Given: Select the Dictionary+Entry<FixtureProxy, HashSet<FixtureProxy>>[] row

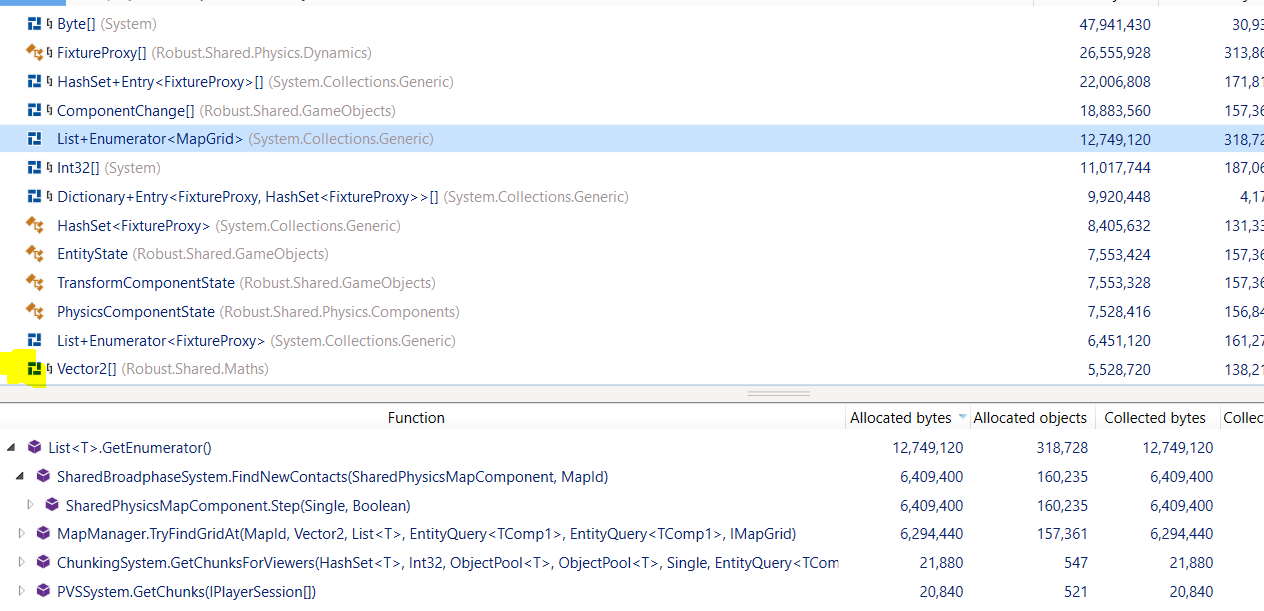Looking at the screenshot, I should [632, 197].
